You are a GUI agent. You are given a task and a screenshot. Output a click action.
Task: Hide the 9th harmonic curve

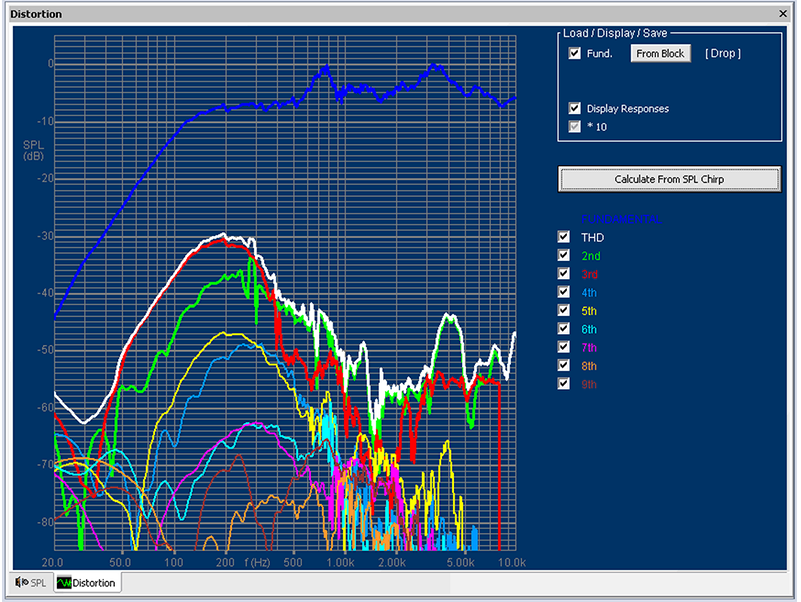click(564, 383)
